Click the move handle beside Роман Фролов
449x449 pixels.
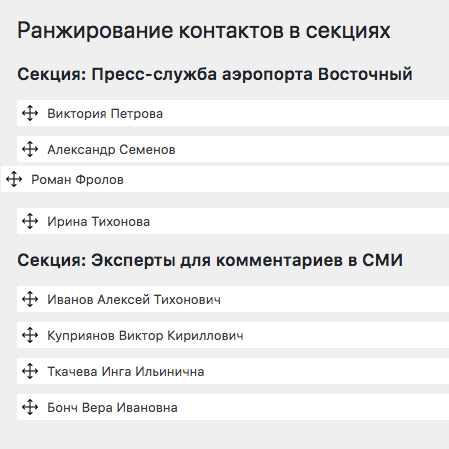coord(14,179)
